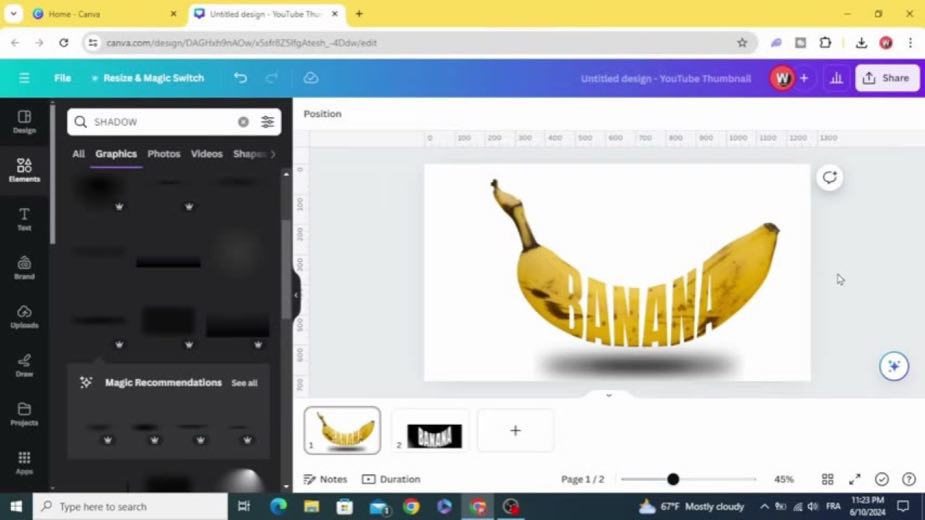The height and width of the screenshot is (520, 925).
Task: Click the design title Untitled design
Action: click(665, 79)
